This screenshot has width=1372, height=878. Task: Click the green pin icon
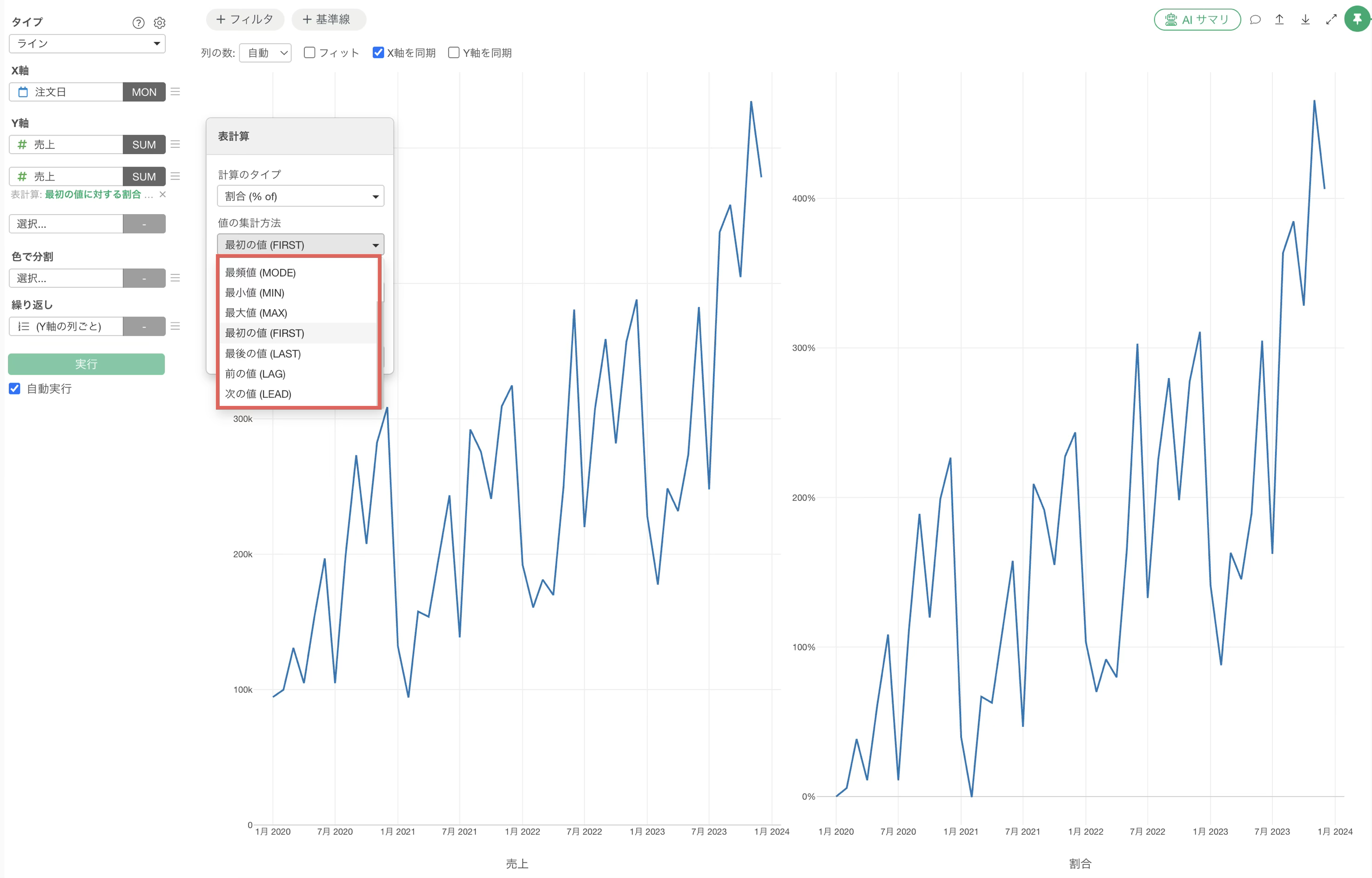click(x=1358, y=20)
